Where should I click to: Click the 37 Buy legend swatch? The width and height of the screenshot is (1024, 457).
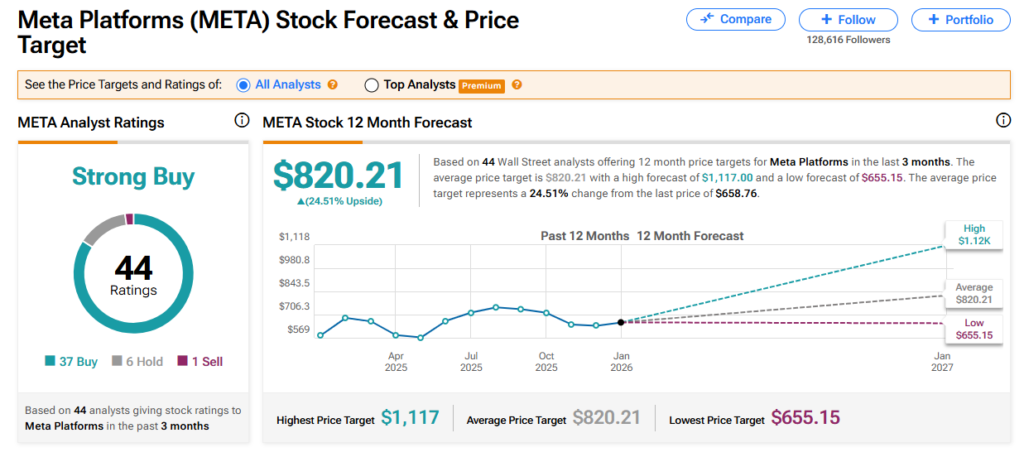[x=51, y=362]
